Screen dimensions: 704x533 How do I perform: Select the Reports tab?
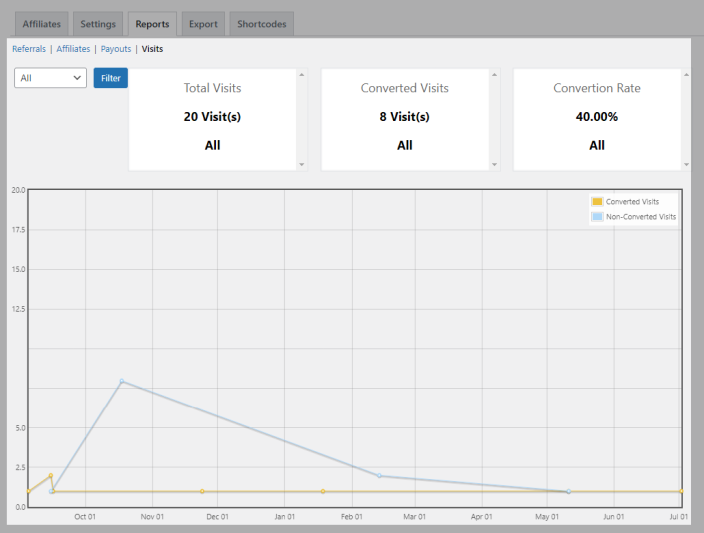(x=152, y=24)
